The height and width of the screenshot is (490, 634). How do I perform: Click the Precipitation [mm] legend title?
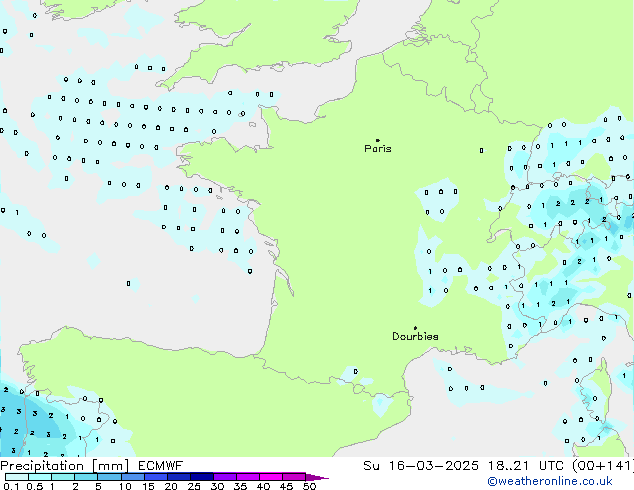click(64, 466)
